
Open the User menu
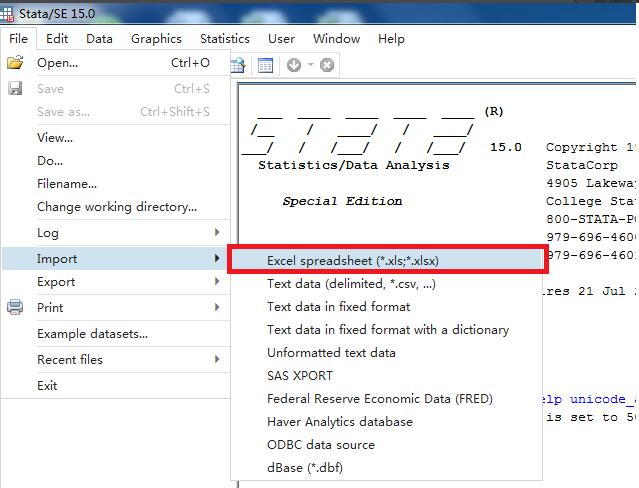coord(281,39)
